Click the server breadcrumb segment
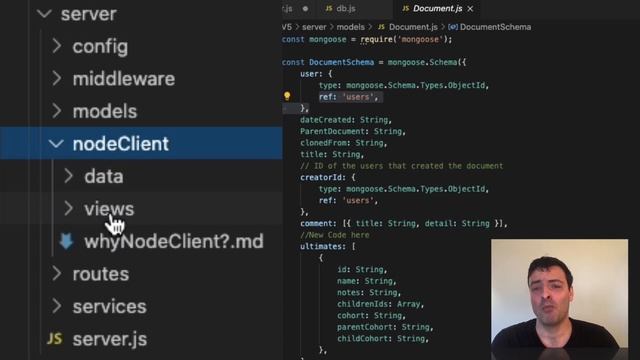The height and width of the screenshot is (360, 640). pyautogui.click(x=314, y=27)
